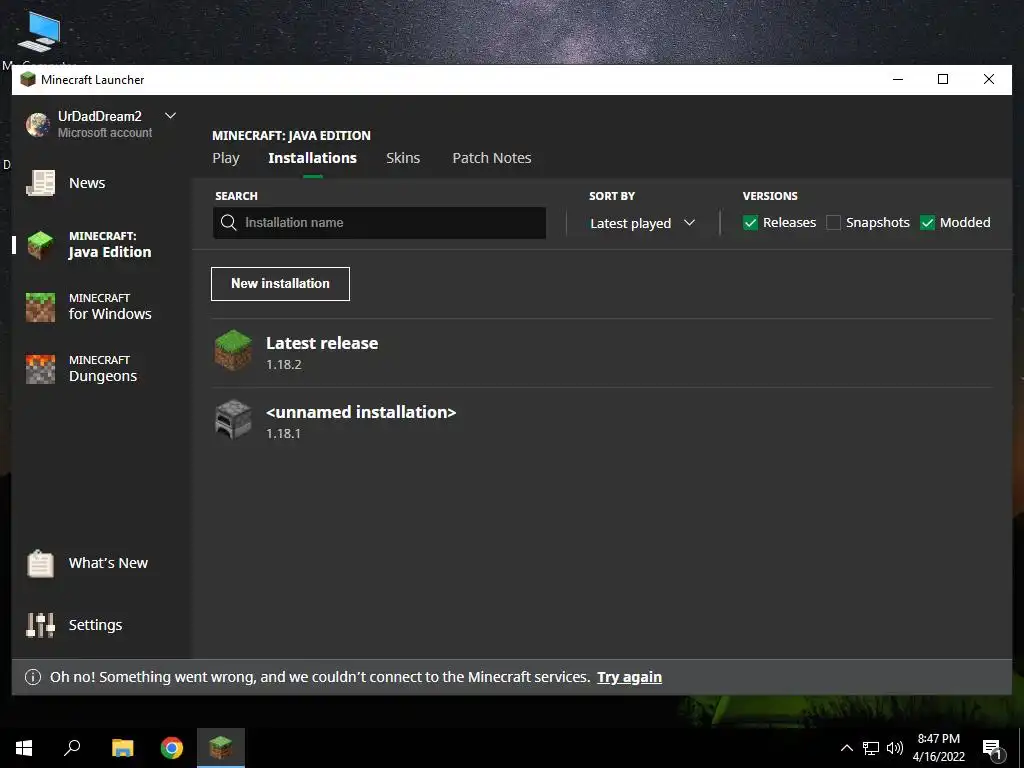Click Show desktop strip at the taskbar's end
Image resolution: width=1024 pixels, height=768 pixels.
click(x=1021, y=748)
